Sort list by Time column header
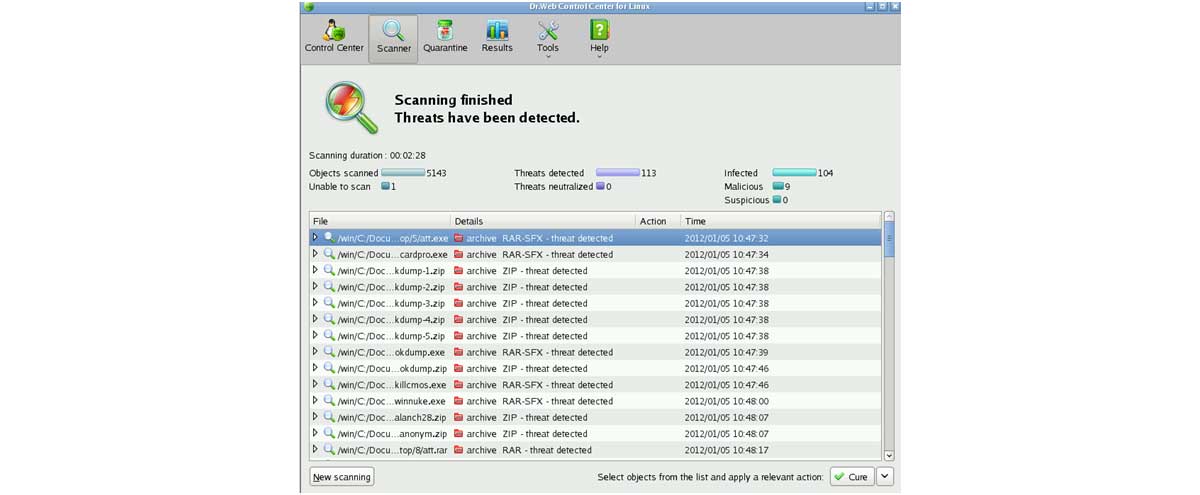Viewport: 1200px width, 495px height. (781, 221)
